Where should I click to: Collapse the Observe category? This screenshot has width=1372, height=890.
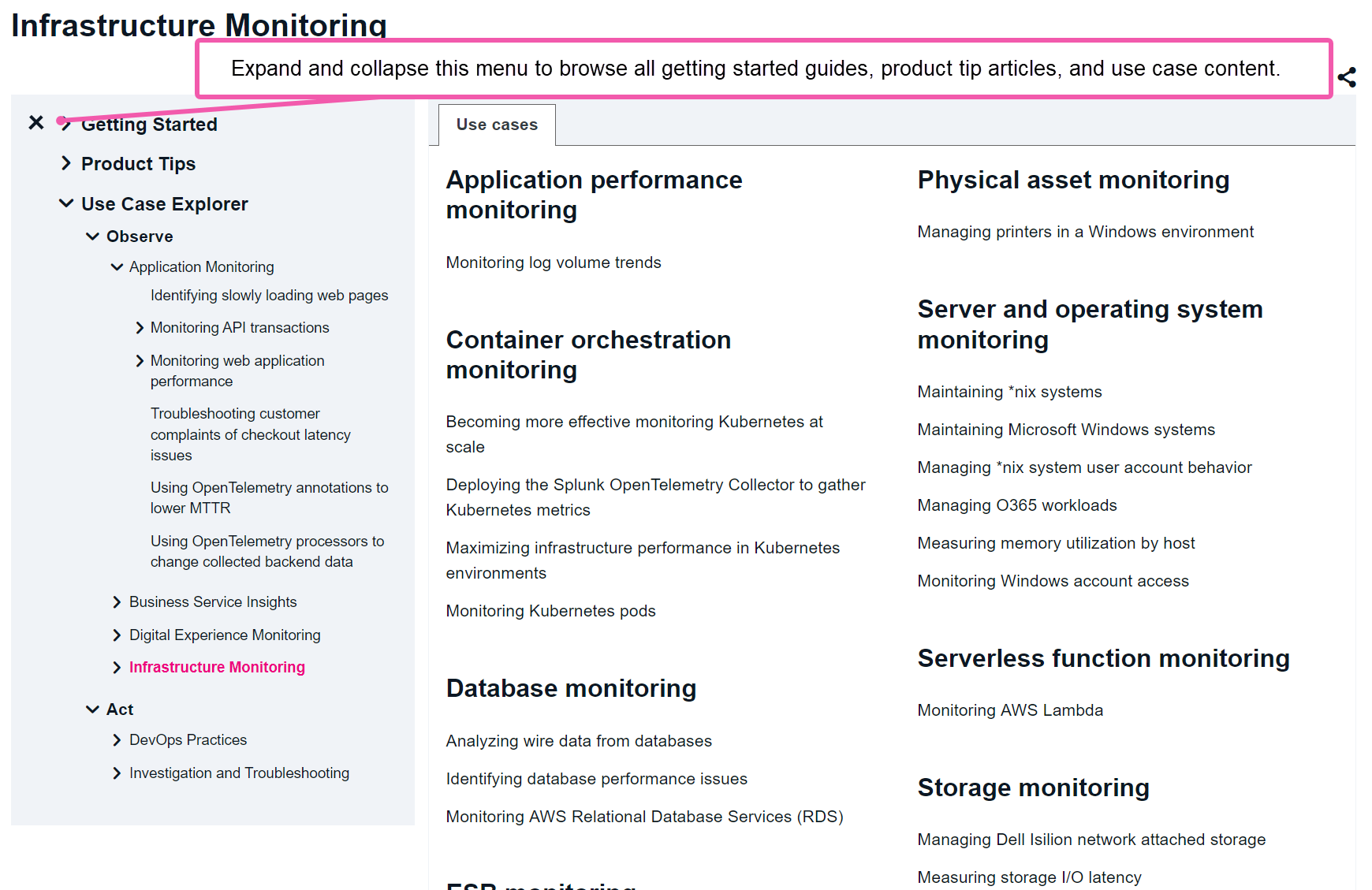tap(92, 236)
